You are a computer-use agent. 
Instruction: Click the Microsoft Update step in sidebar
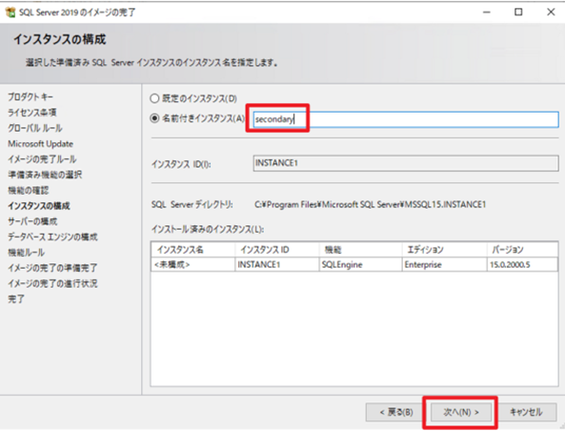pos(40,144)
